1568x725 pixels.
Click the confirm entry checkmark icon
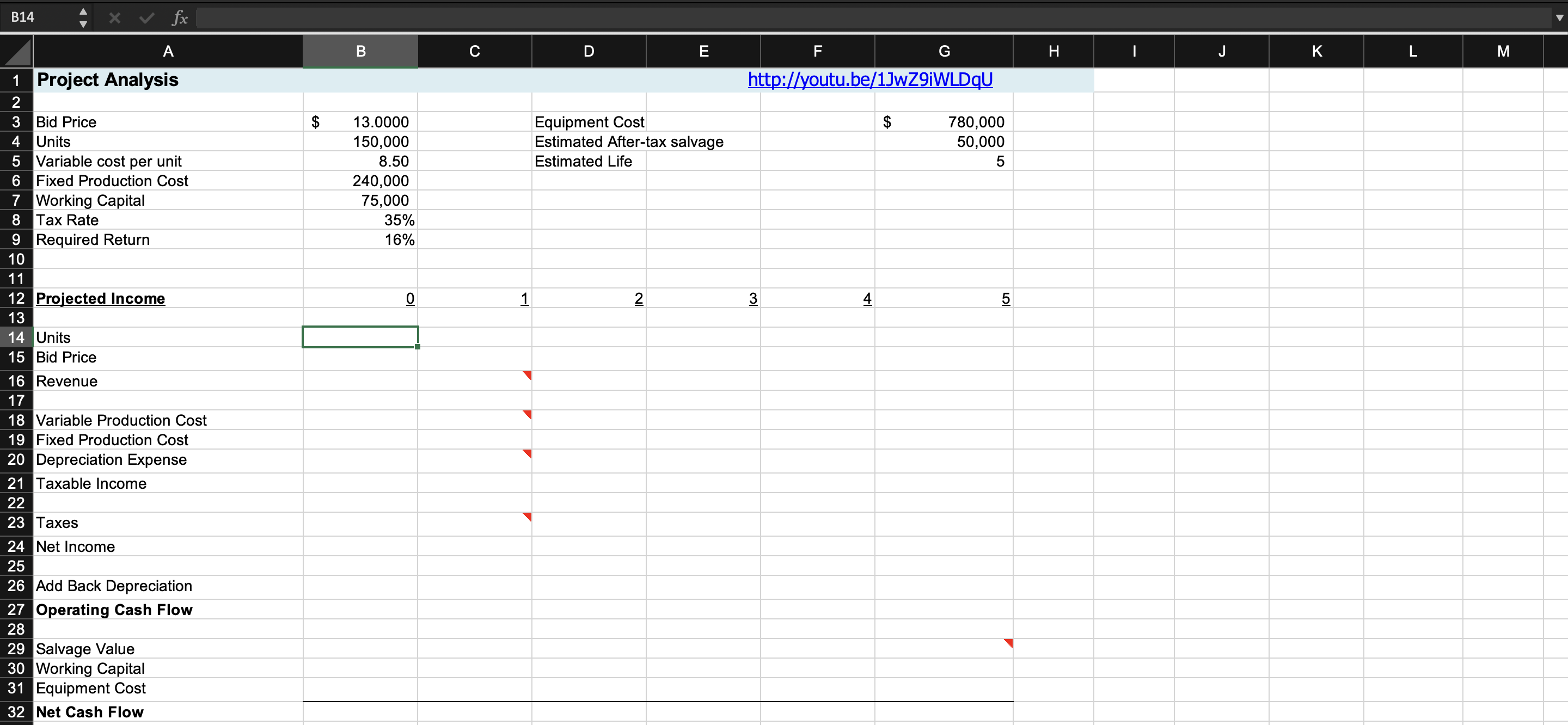coord(146,17)
